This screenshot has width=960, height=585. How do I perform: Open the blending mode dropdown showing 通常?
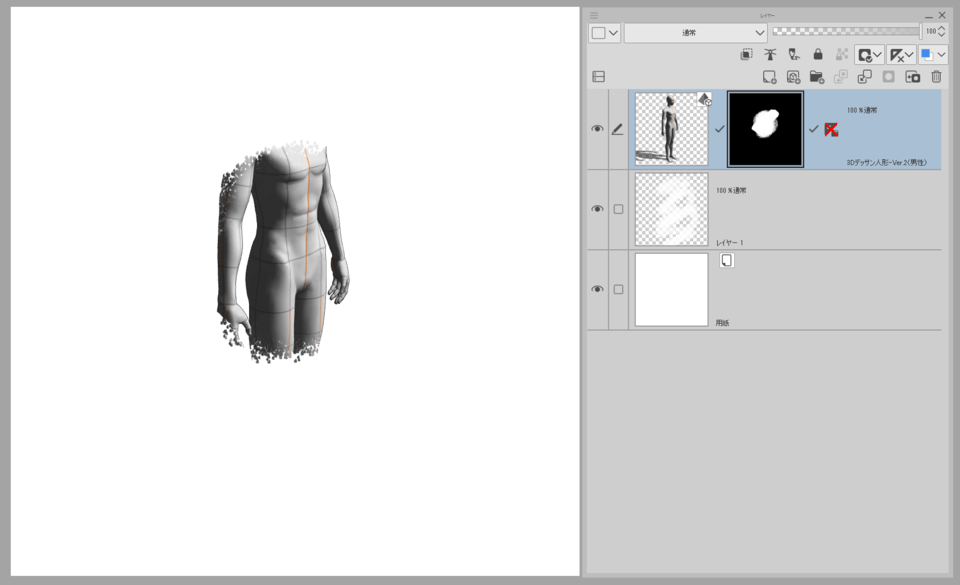pyautogui.click(x=696, y=33)
